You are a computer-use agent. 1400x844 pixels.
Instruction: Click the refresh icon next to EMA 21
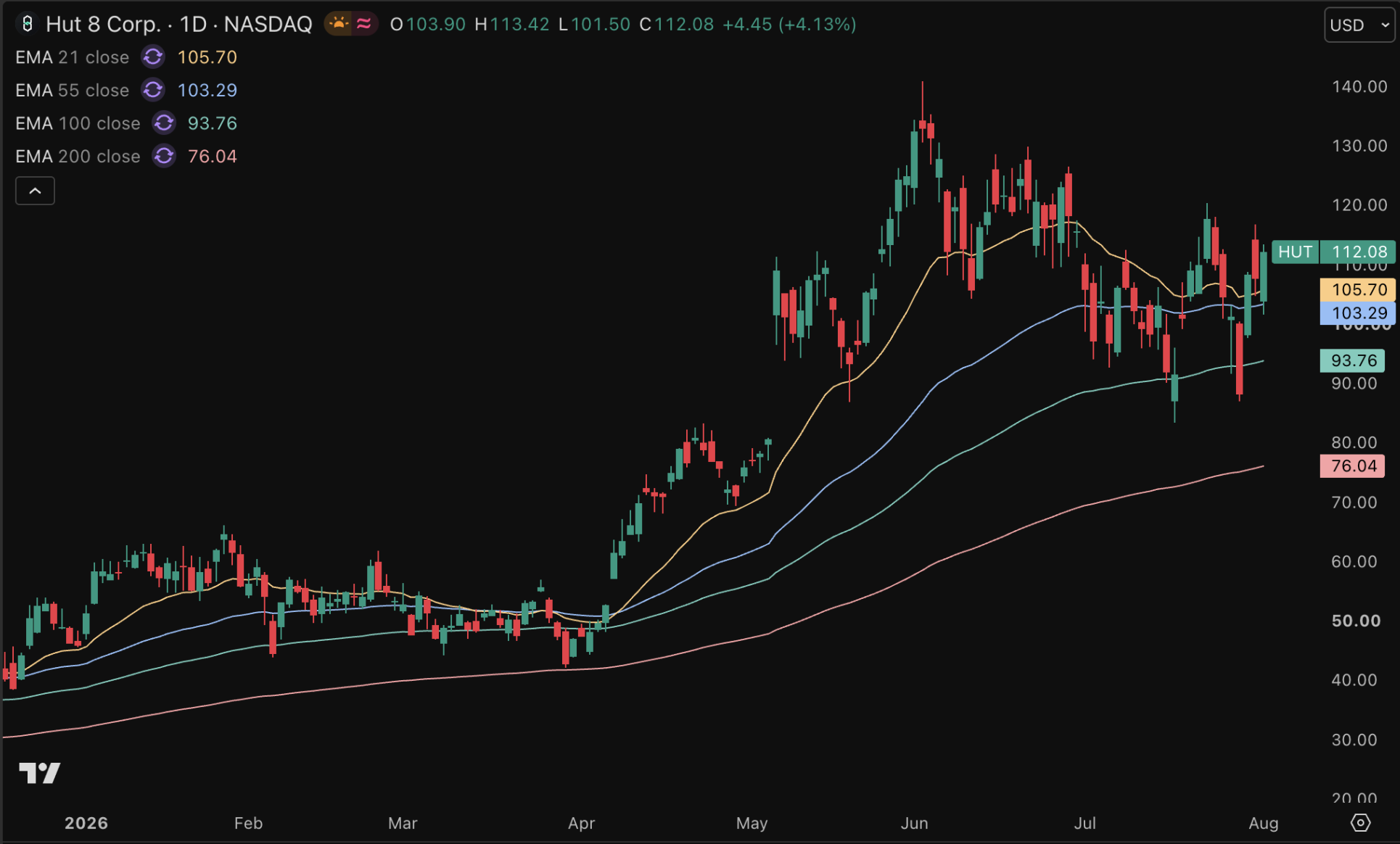(x=153, y=57)
